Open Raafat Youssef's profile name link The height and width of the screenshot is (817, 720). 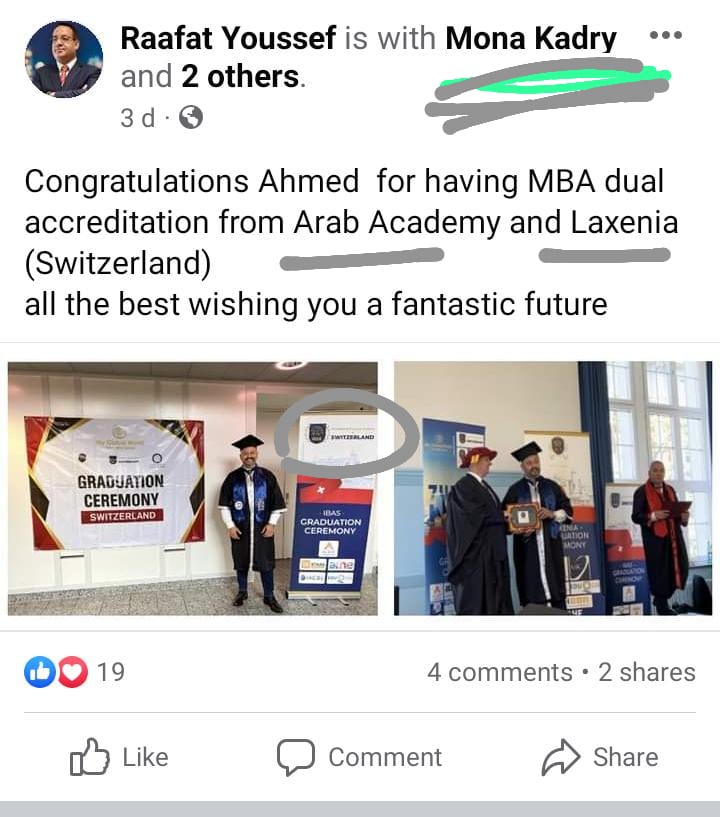[228, 39]
